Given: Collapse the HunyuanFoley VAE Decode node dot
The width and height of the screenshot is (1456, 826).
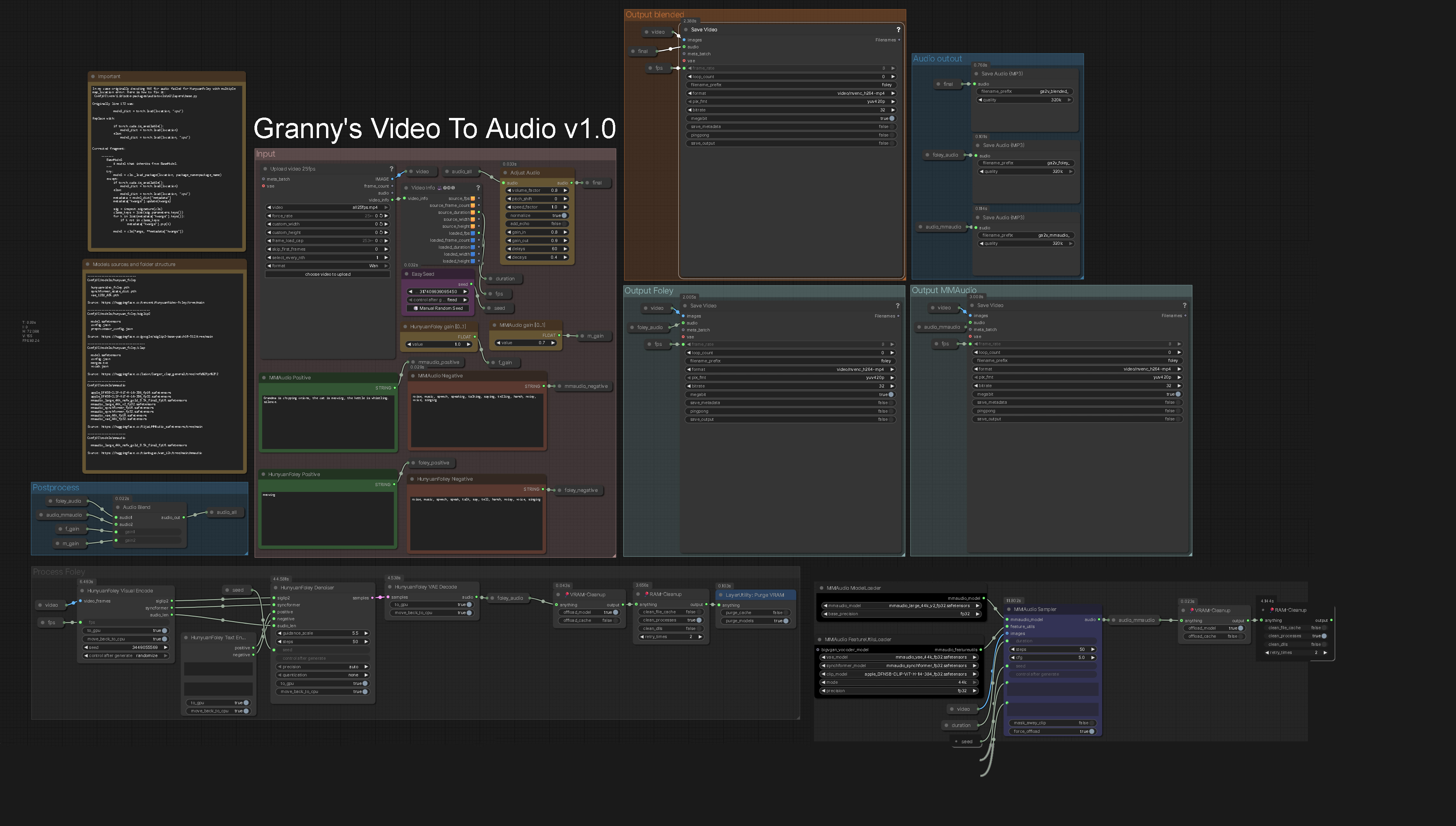Looking at the screenshot, I should (x=390, y=587).
